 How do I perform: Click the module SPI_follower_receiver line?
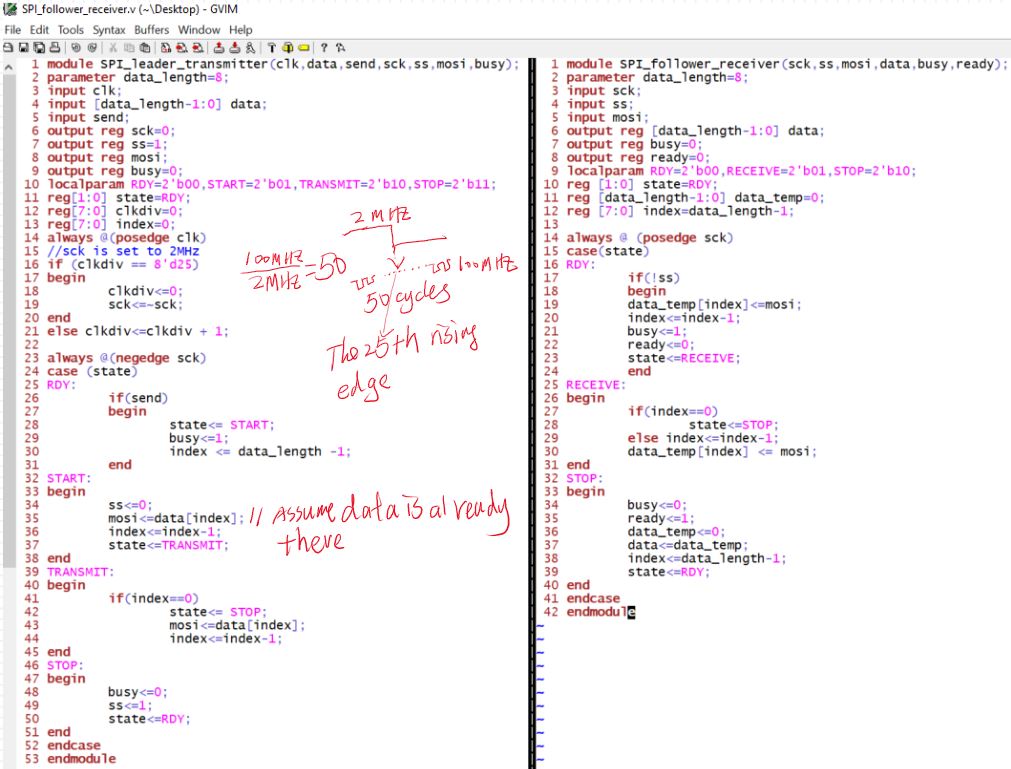click(x=787, y=64)
